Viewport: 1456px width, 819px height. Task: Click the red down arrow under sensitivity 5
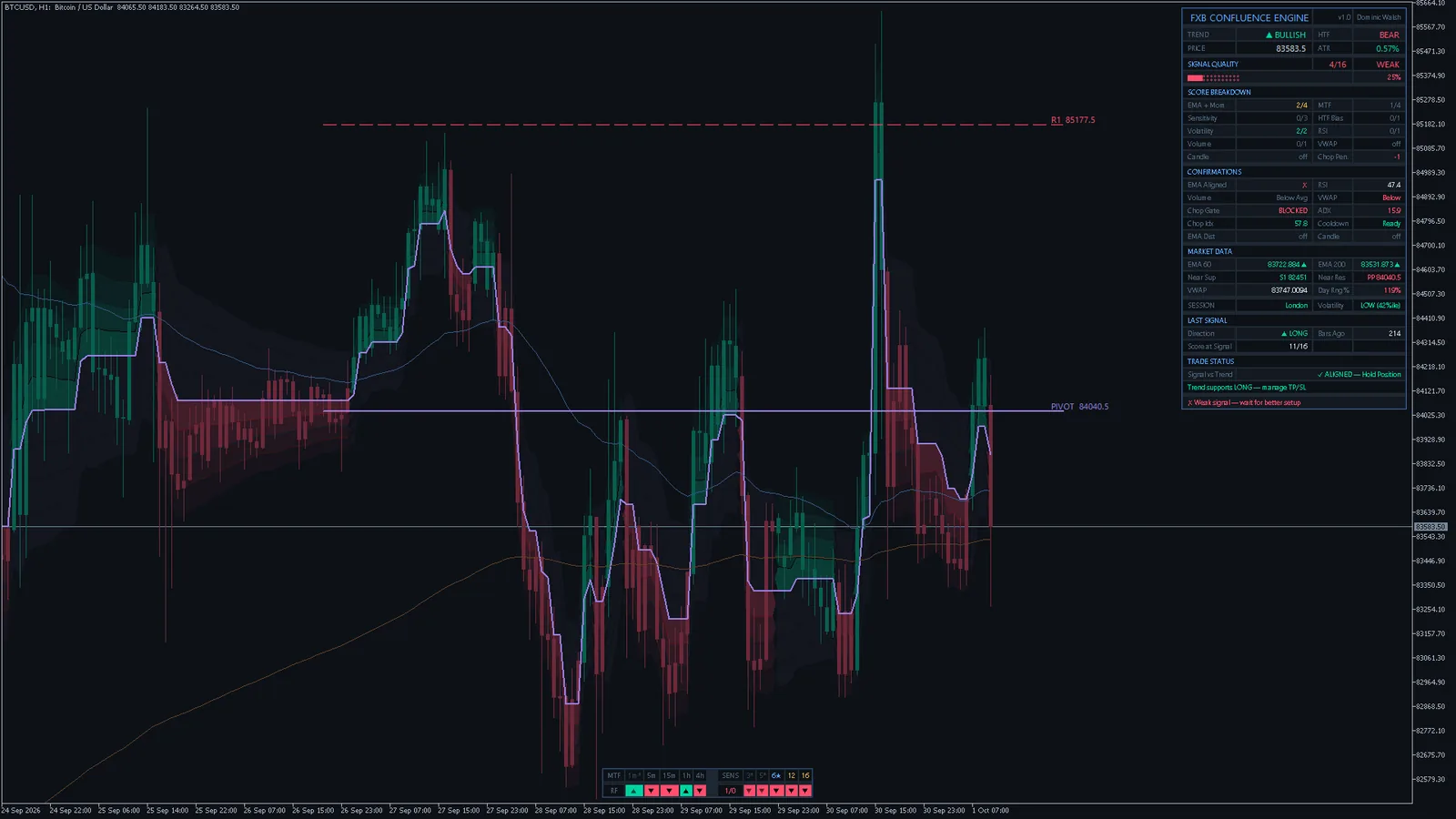click(x=763, y=791)
